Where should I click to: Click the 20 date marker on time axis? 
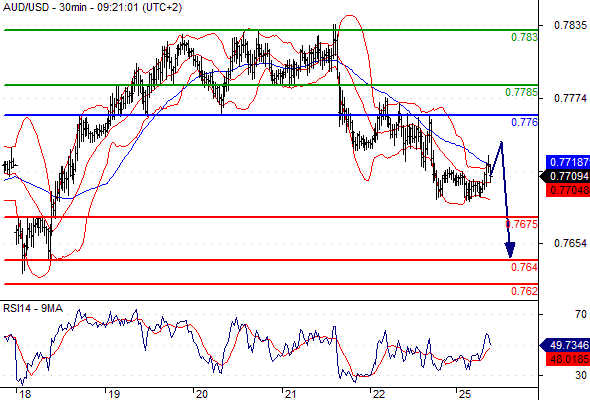point(202,394)
